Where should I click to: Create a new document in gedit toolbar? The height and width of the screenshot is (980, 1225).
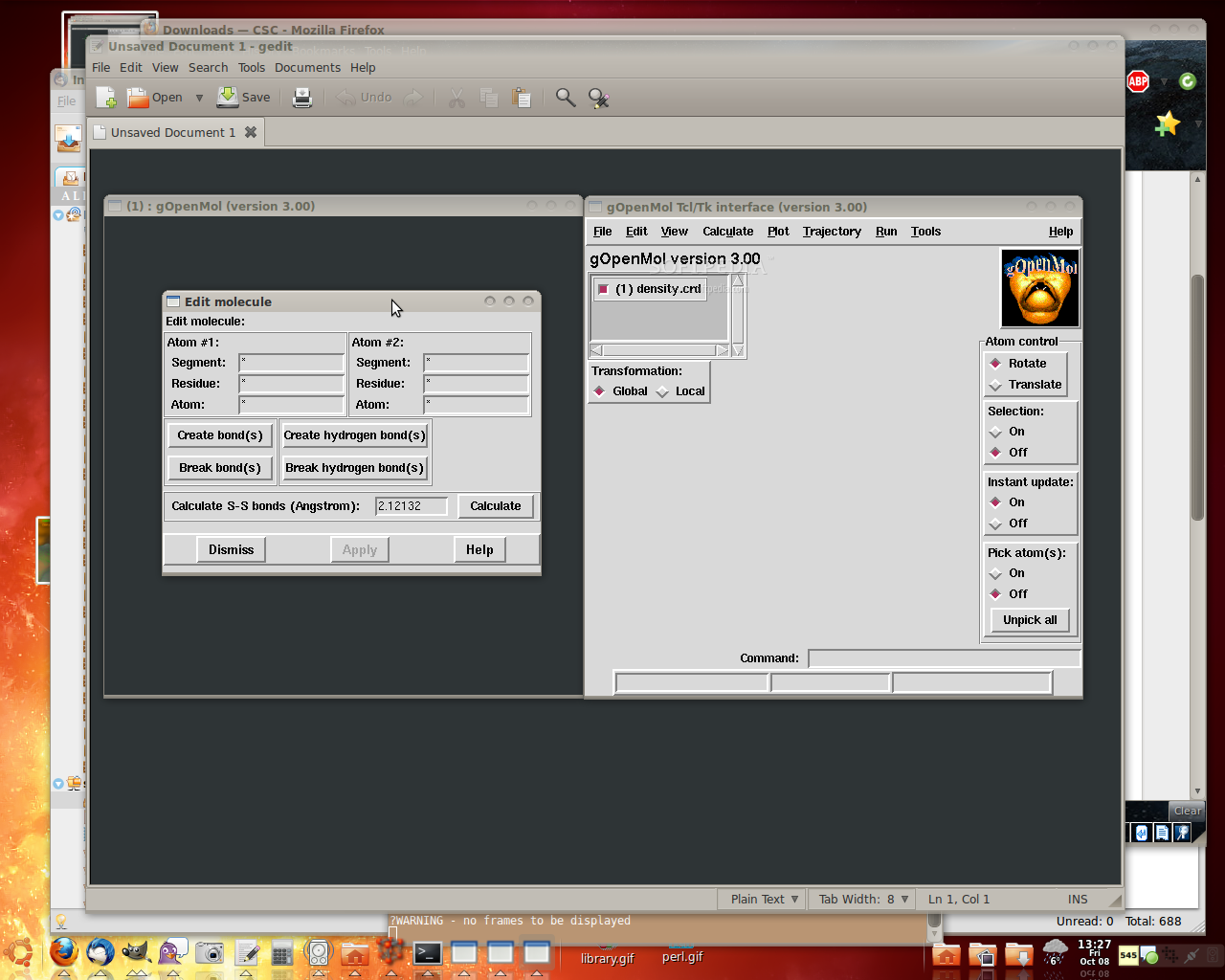point(106,98)
